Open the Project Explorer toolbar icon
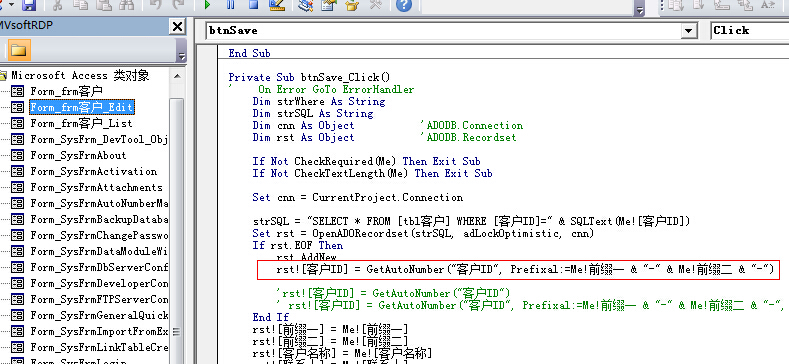The height and width of the screenshot is (364, 789). pos(305,6)
